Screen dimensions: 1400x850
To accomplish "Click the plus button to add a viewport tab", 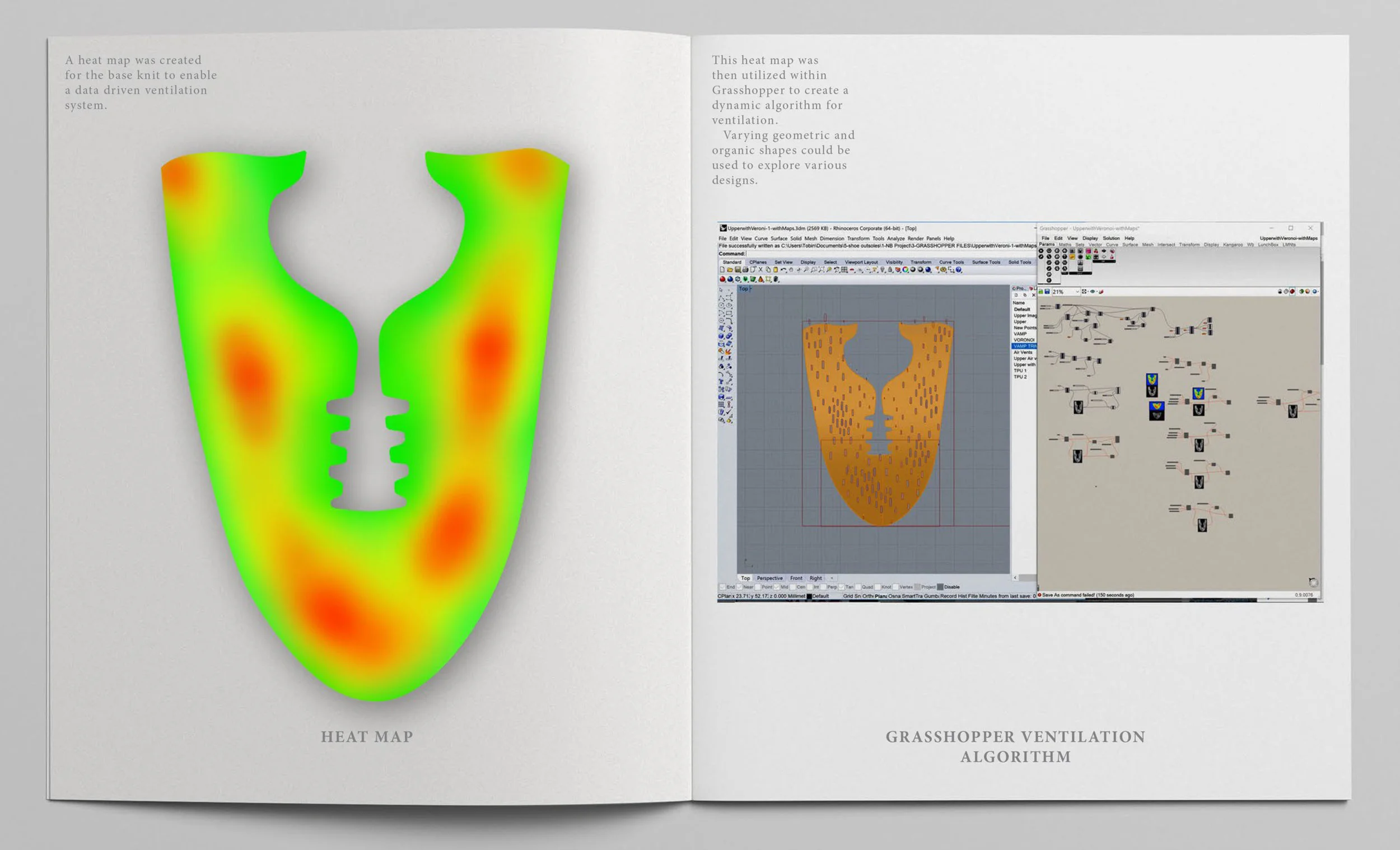I will point(832,578).
